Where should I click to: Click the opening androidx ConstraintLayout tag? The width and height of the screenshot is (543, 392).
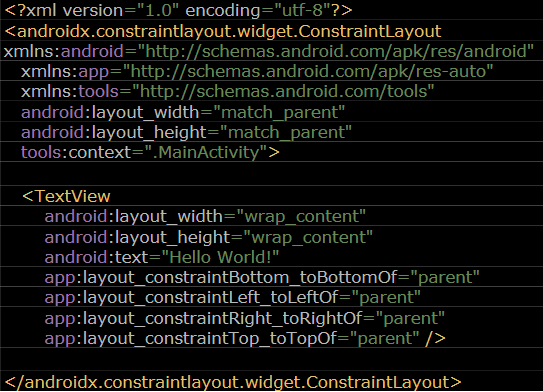(223, 32)
